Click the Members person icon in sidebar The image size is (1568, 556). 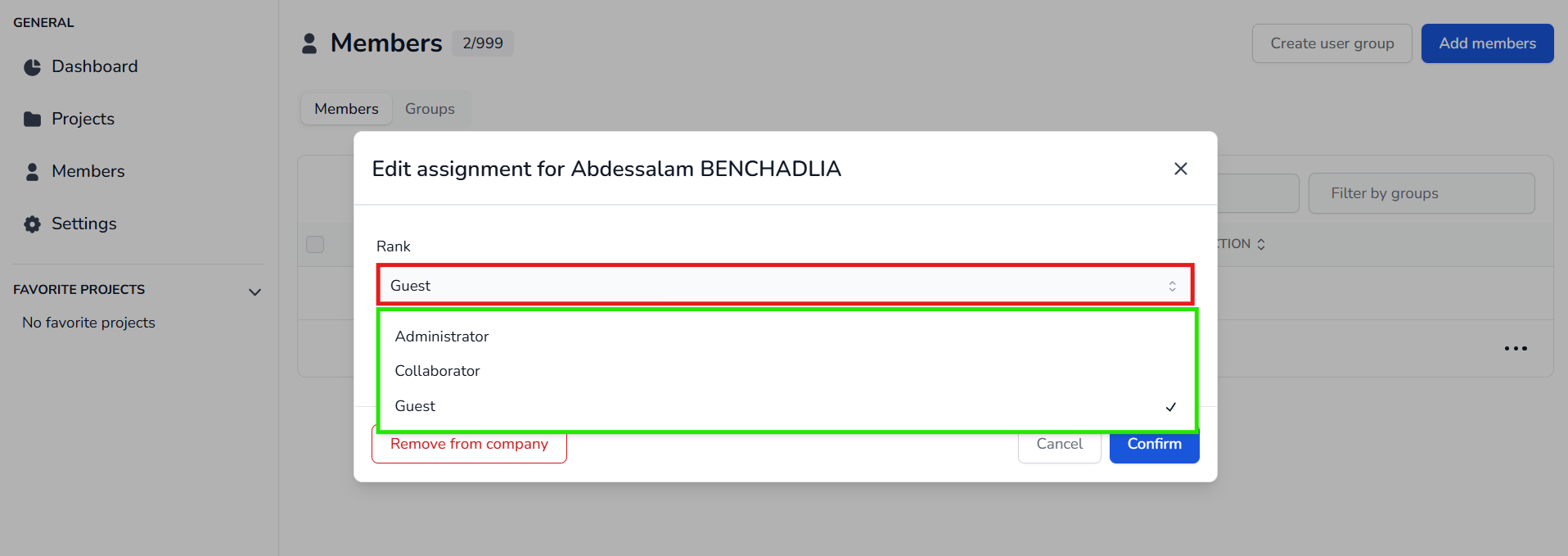[32, 172]
